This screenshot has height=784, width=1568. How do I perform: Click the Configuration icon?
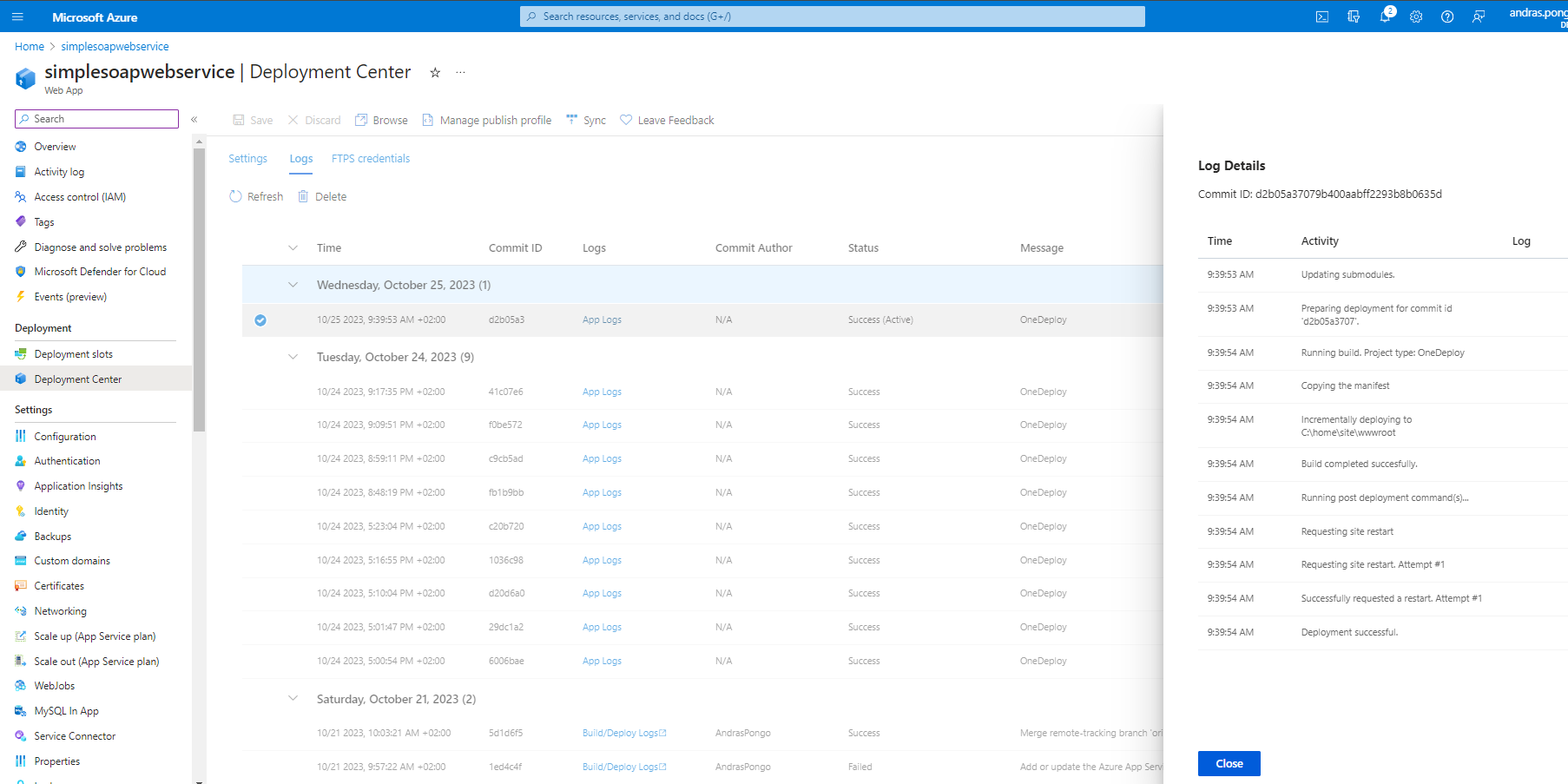[21, 436]
